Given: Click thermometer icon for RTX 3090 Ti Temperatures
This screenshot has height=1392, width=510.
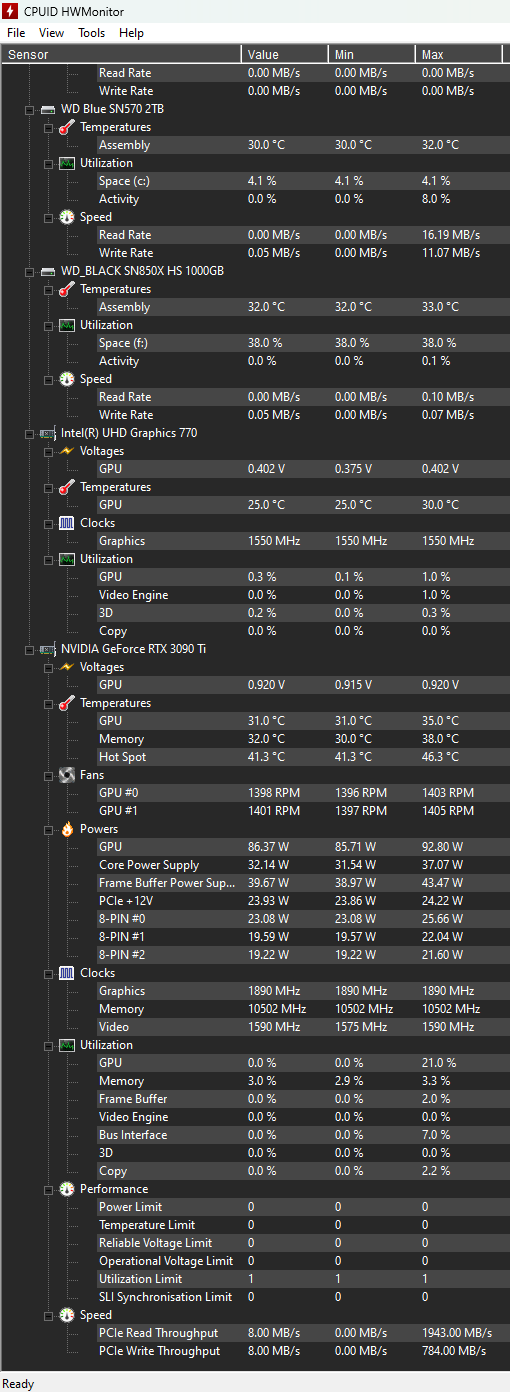Looking at the screenshot, I should coord(67,703).
